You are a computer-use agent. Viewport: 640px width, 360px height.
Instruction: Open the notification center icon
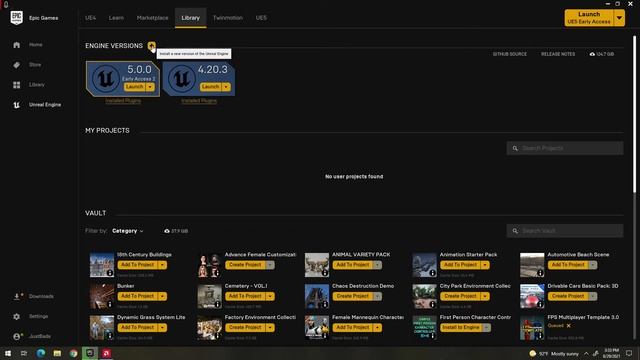point(629,353)
